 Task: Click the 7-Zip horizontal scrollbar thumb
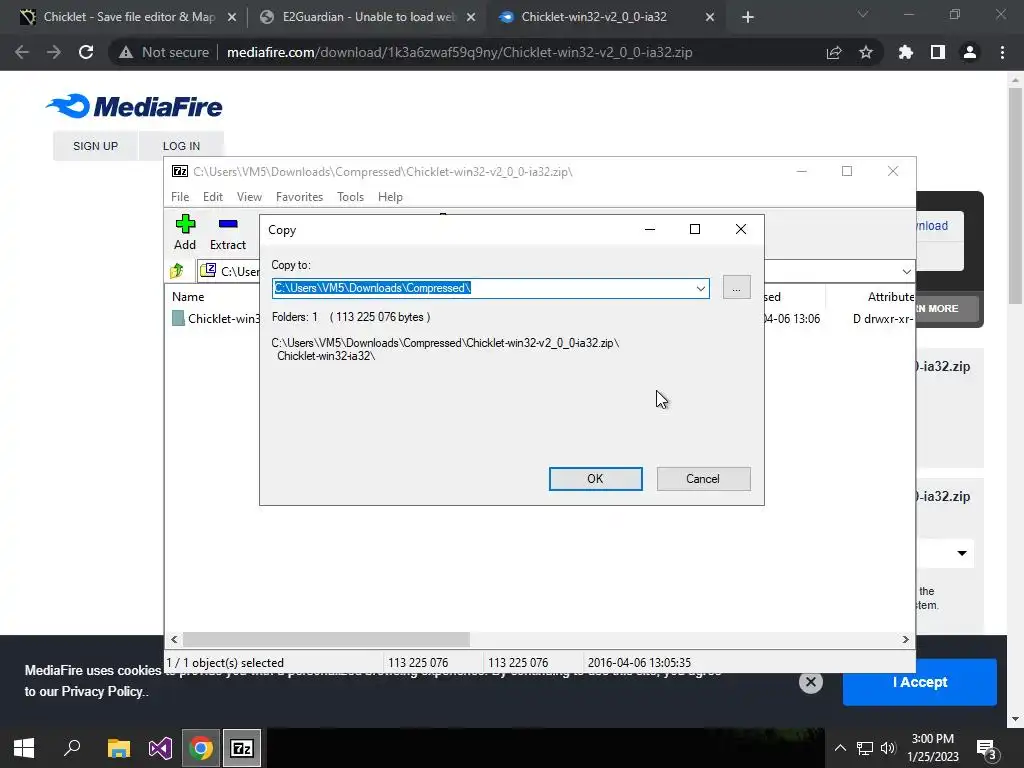tap(326, 639)
